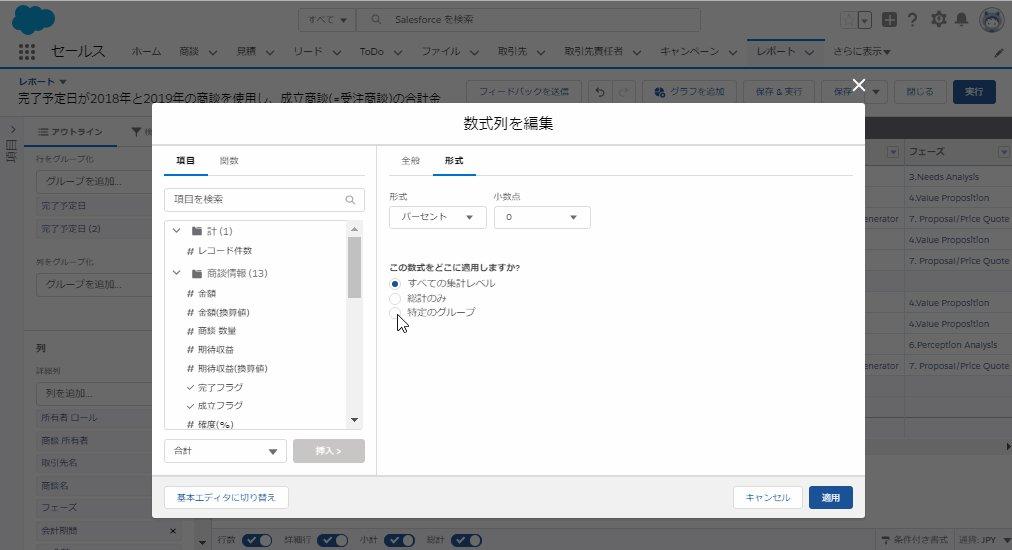
Task: Open global actions plus icon
Action: point(889,19)
